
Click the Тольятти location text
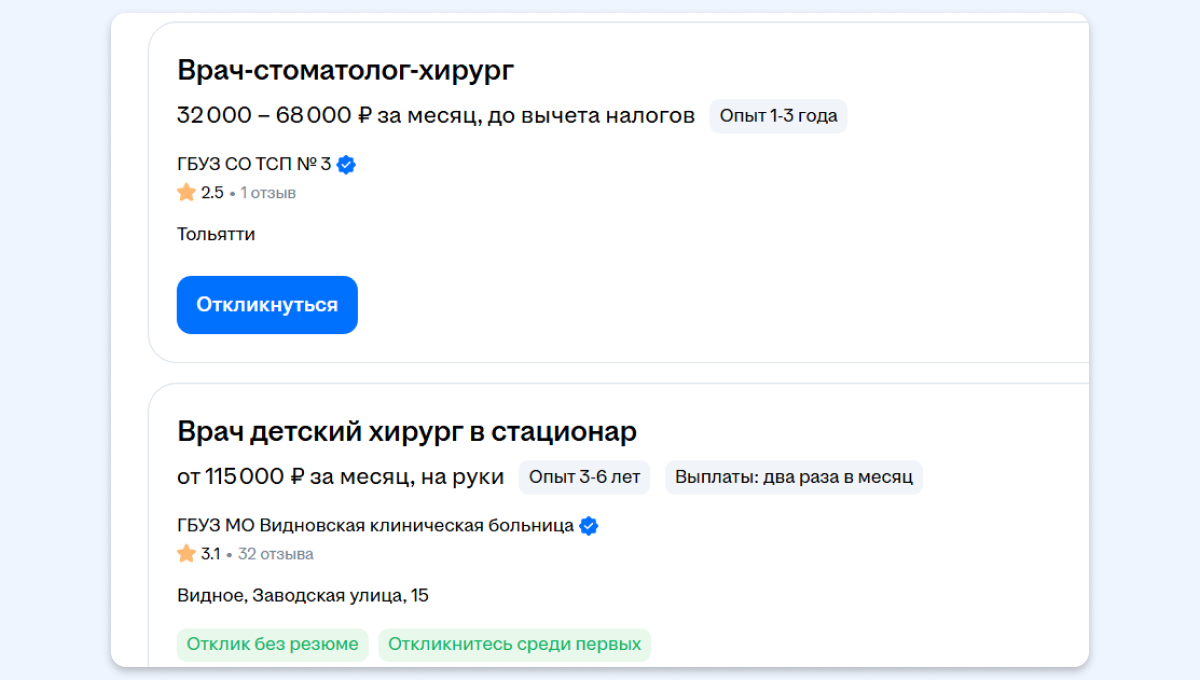216,235
